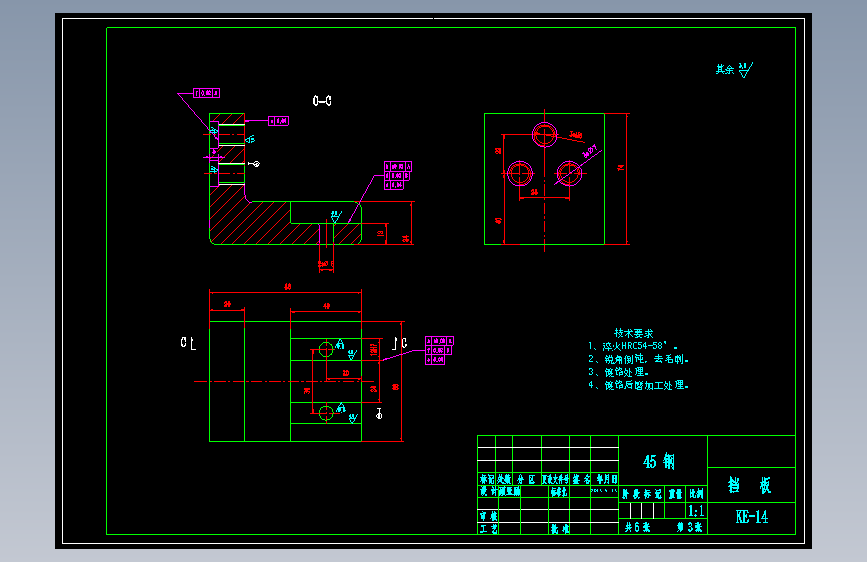This screenshot has width=867, height=562.
Task: Select the right 'C' section cutting mark
Action: coord(400,344)
